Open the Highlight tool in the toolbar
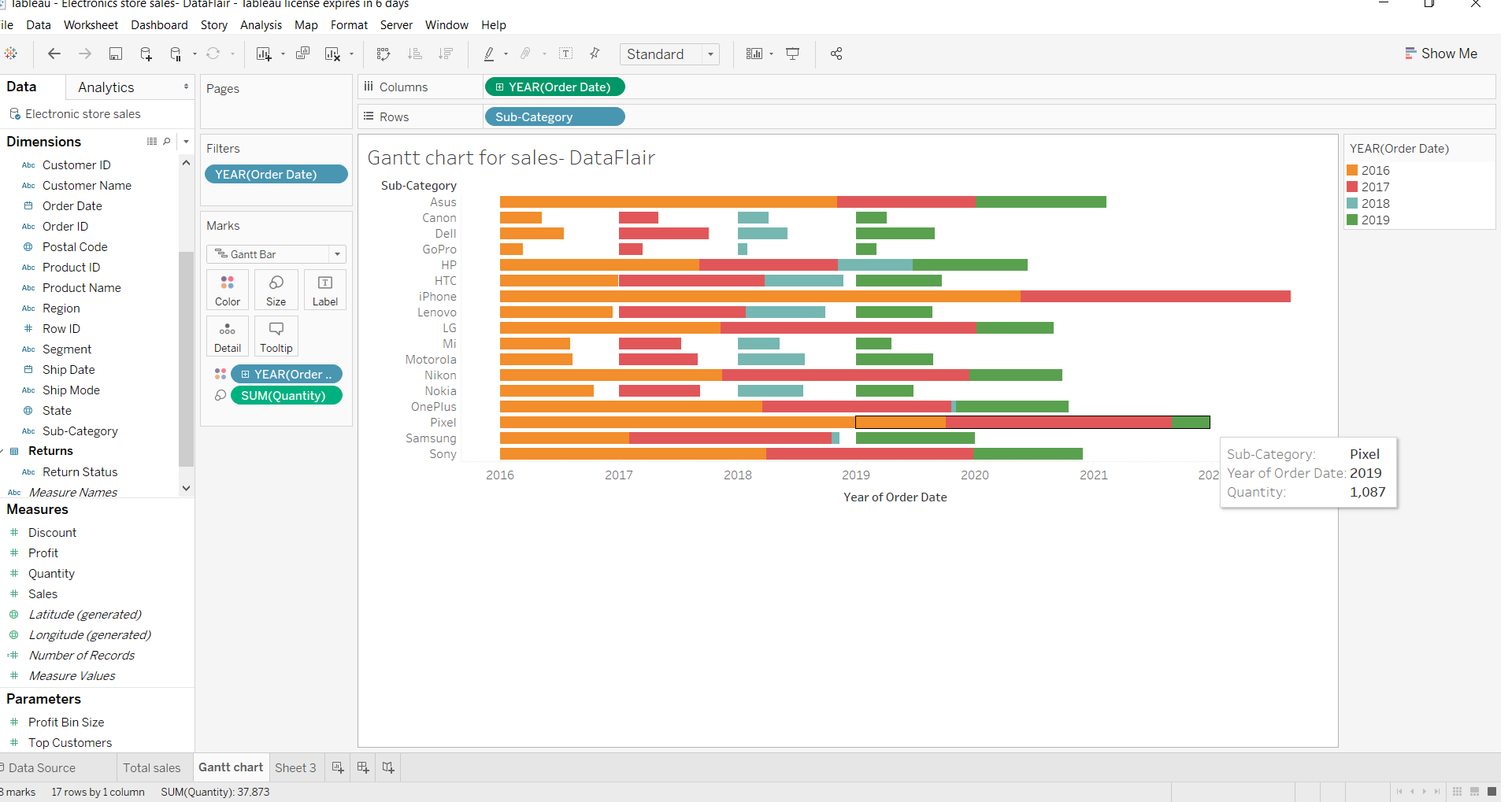This screenshot has height=802, width=1512. tap(490, 54)
